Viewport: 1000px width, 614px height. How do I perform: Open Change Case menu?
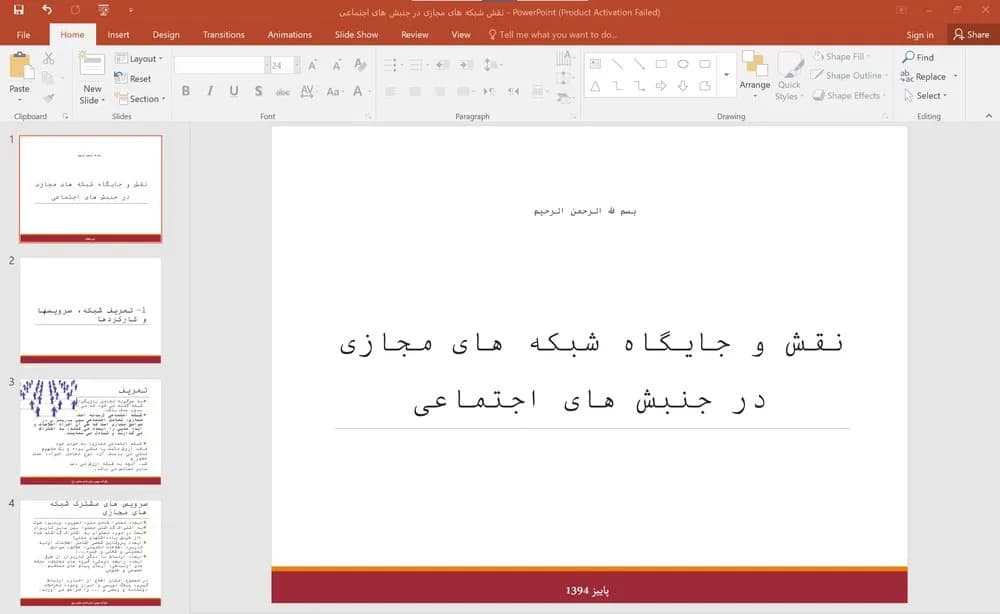(335, 91)
